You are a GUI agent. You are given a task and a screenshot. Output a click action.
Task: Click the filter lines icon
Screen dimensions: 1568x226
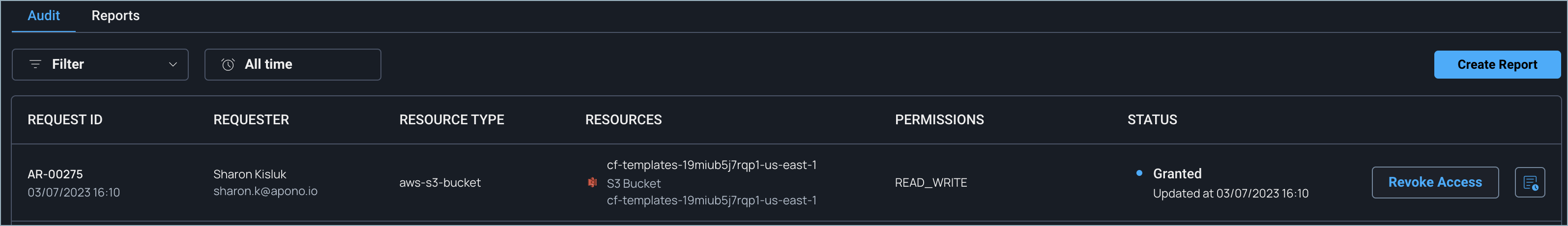pos(35,64)
